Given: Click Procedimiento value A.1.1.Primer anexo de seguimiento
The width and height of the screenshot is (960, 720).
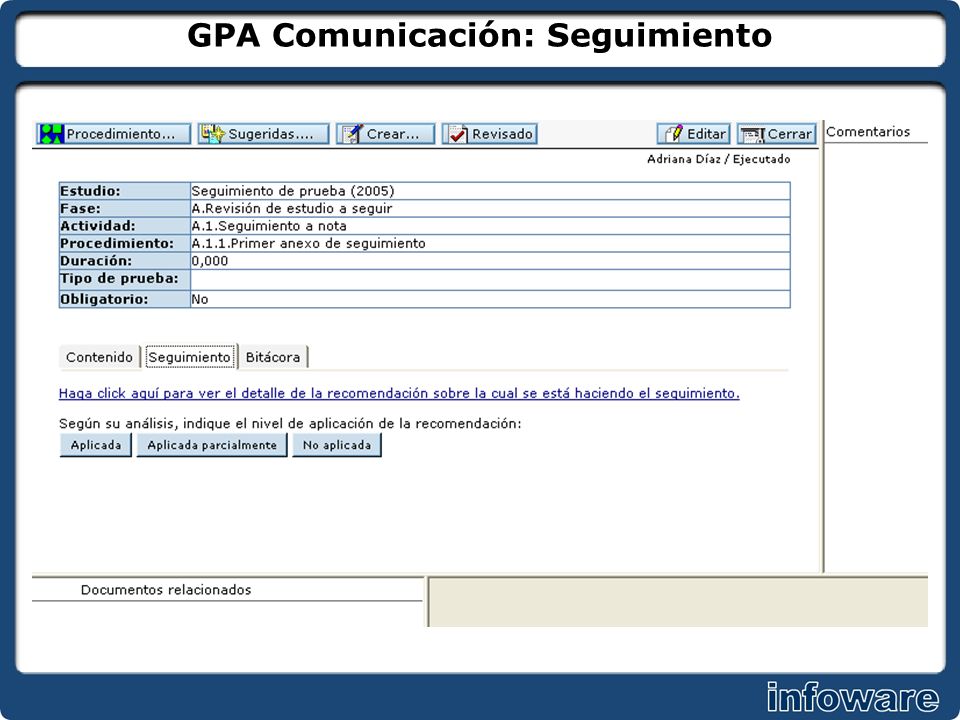Looking at the screenshot, I should (308, 243).
